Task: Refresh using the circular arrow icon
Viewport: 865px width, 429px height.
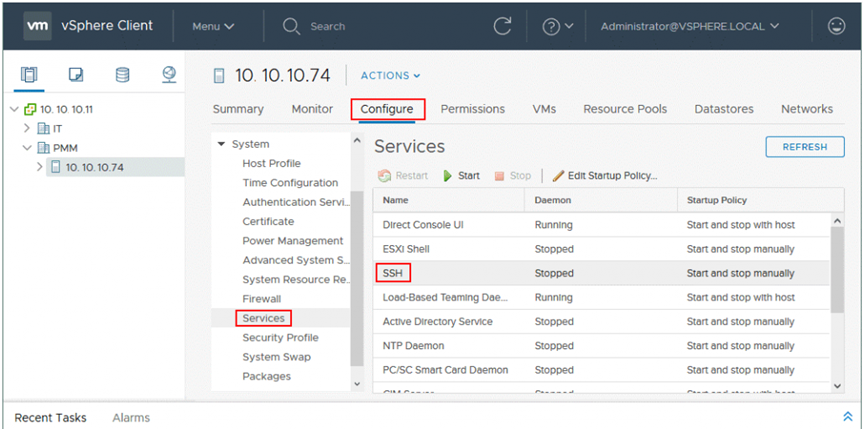Action: 502,26
